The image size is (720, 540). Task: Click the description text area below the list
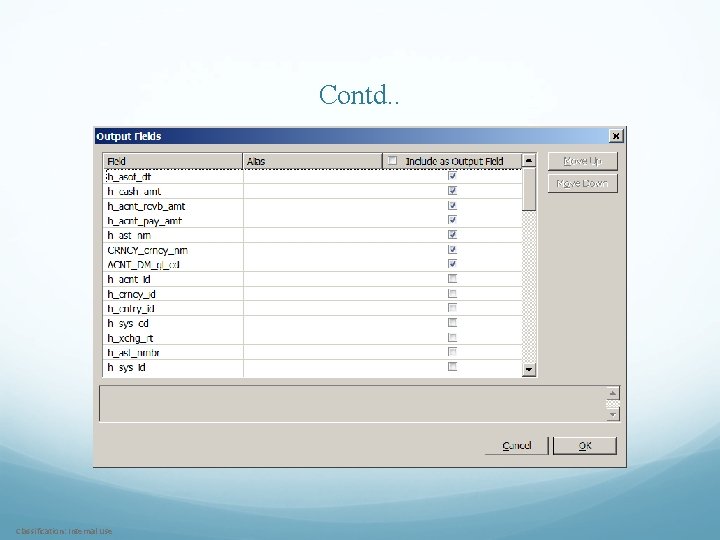353,404
